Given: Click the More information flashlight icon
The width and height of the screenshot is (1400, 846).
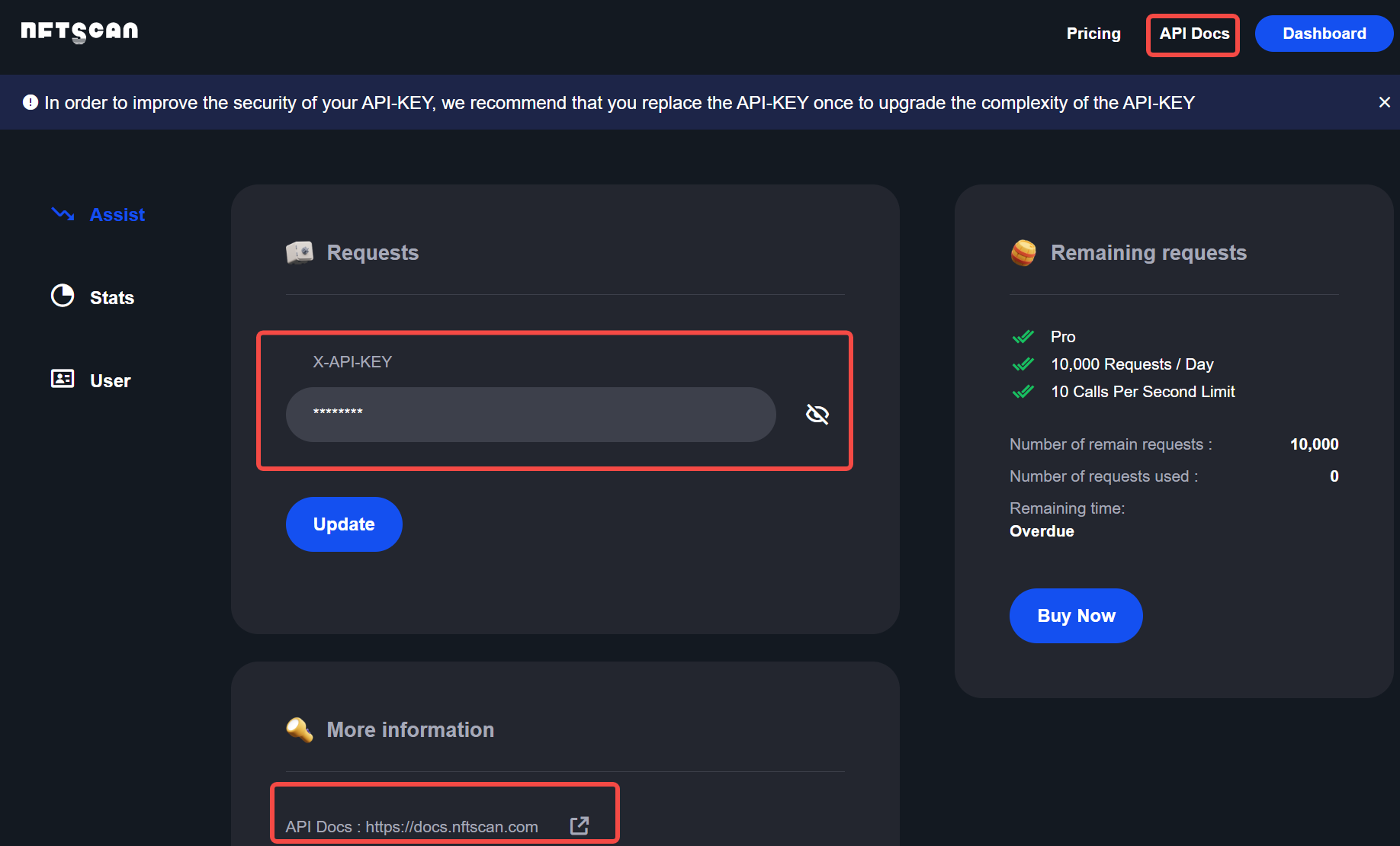Looking at the screenshot, I should [300, 729].
